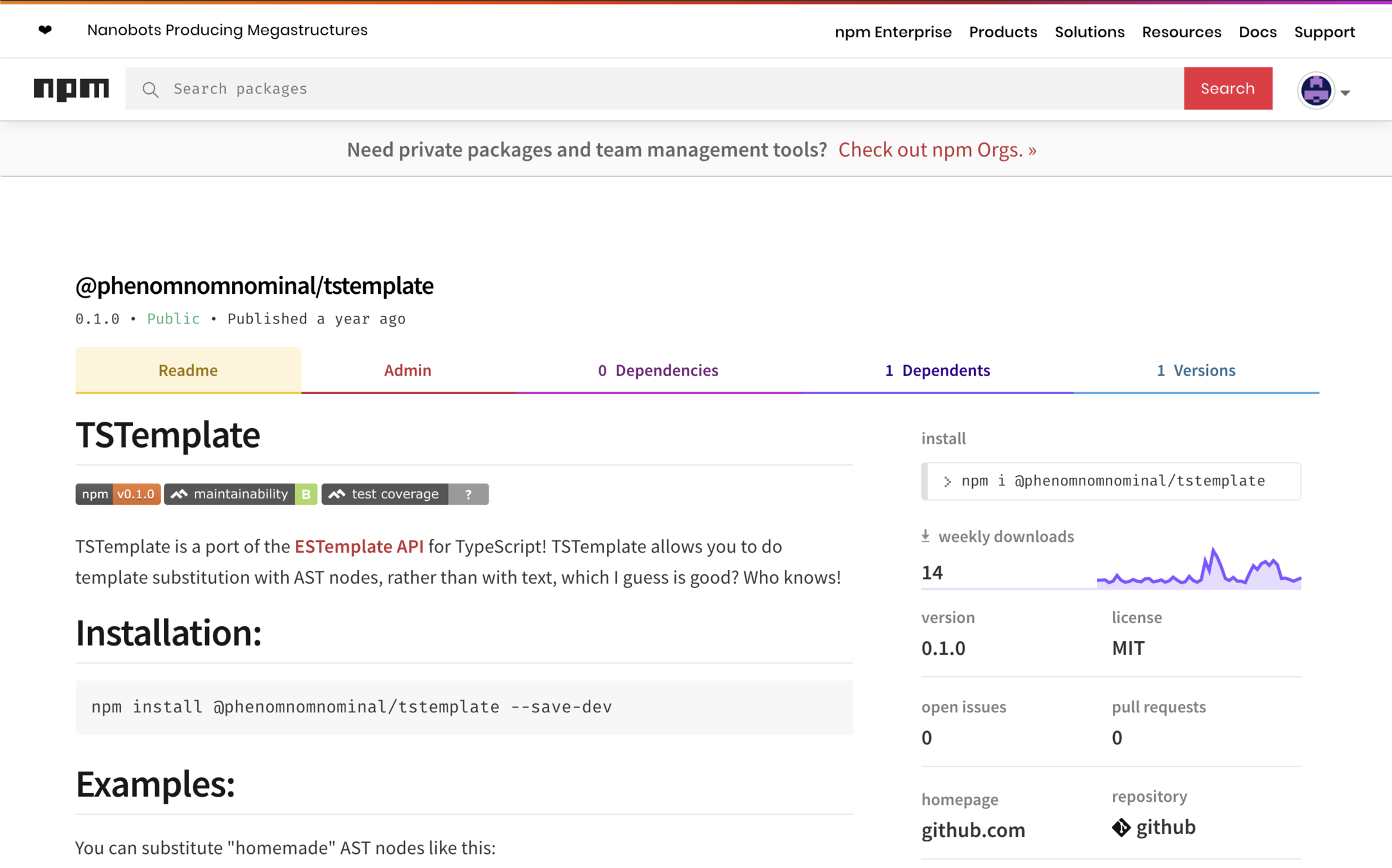Click the Examples: heading

pyautogui.click(x=155, y=784)
